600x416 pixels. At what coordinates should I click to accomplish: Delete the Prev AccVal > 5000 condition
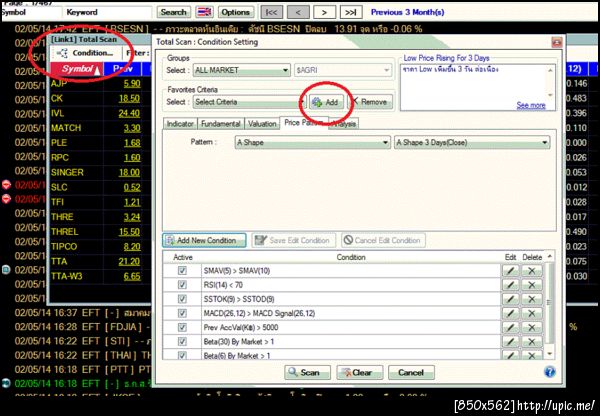pos(532,327)
